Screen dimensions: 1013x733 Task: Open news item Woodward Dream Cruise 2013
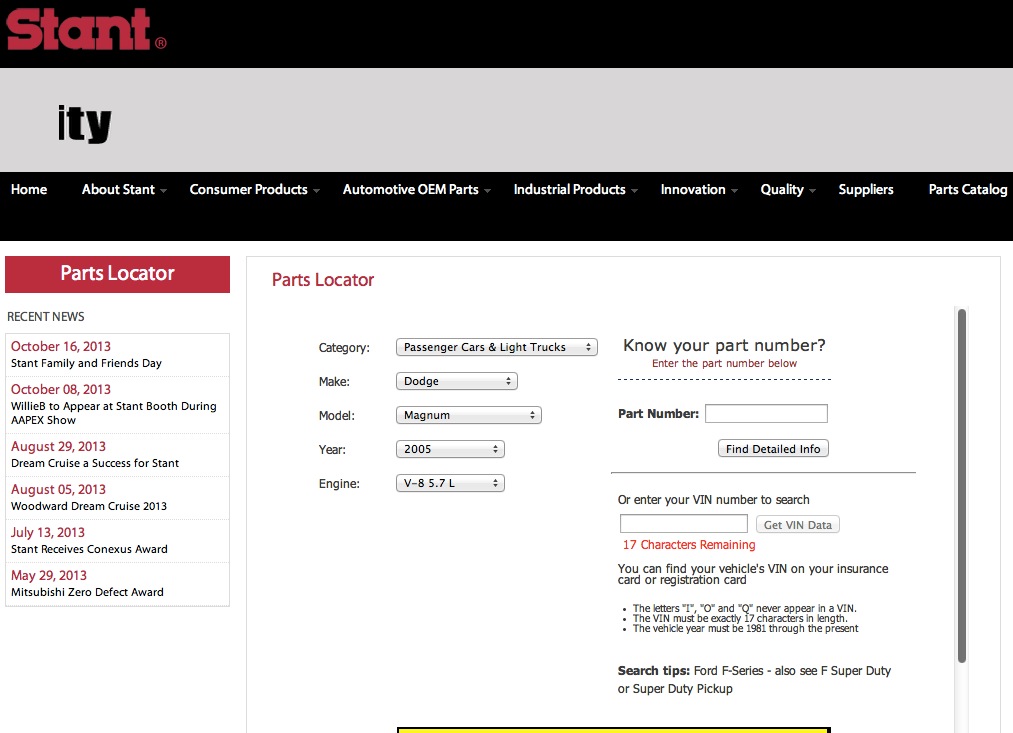(x=89, y=506)
